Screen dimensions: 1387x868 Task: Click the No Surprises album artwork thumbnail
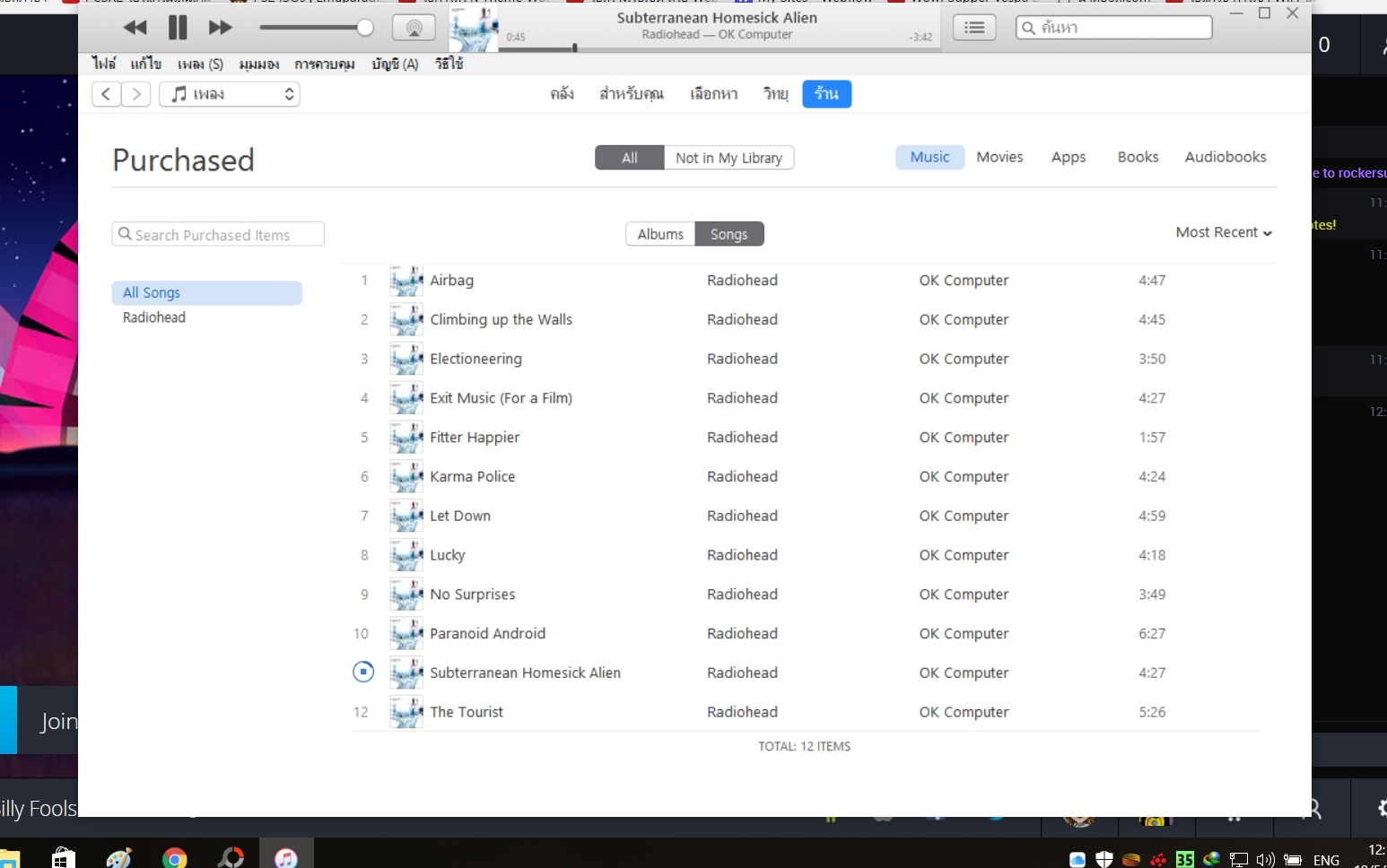pyautogui.click(x=406, y=595)
